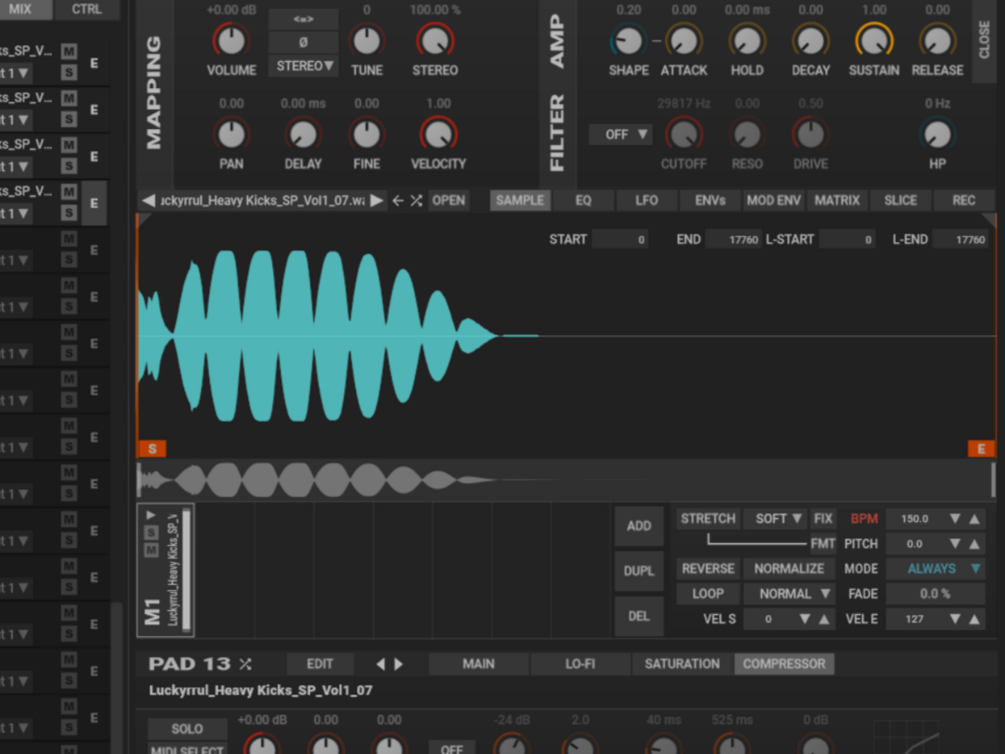
Task: Mute the first mixer channel M button
Action: (69, 51)
